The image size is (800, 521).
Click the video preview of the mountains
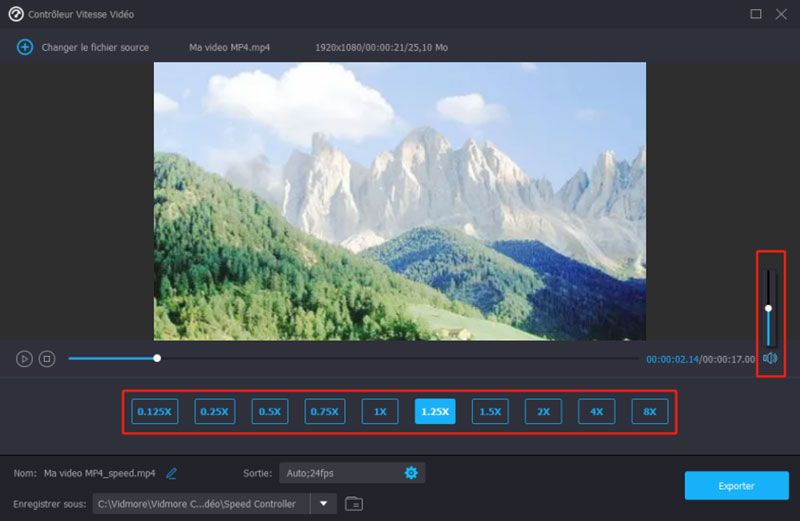(399, 201)
